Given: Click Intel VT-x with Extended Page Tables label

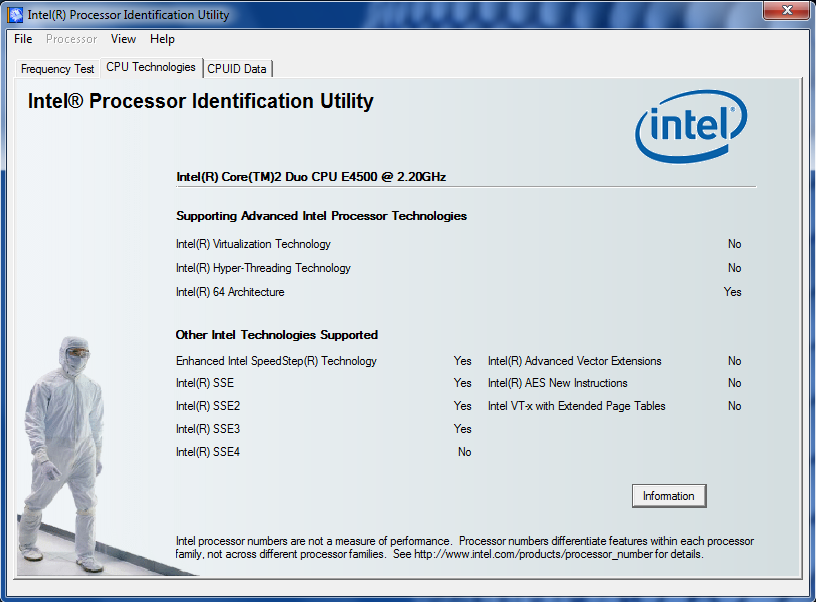Looking at the screenshot, I should (x=577, y=406).
